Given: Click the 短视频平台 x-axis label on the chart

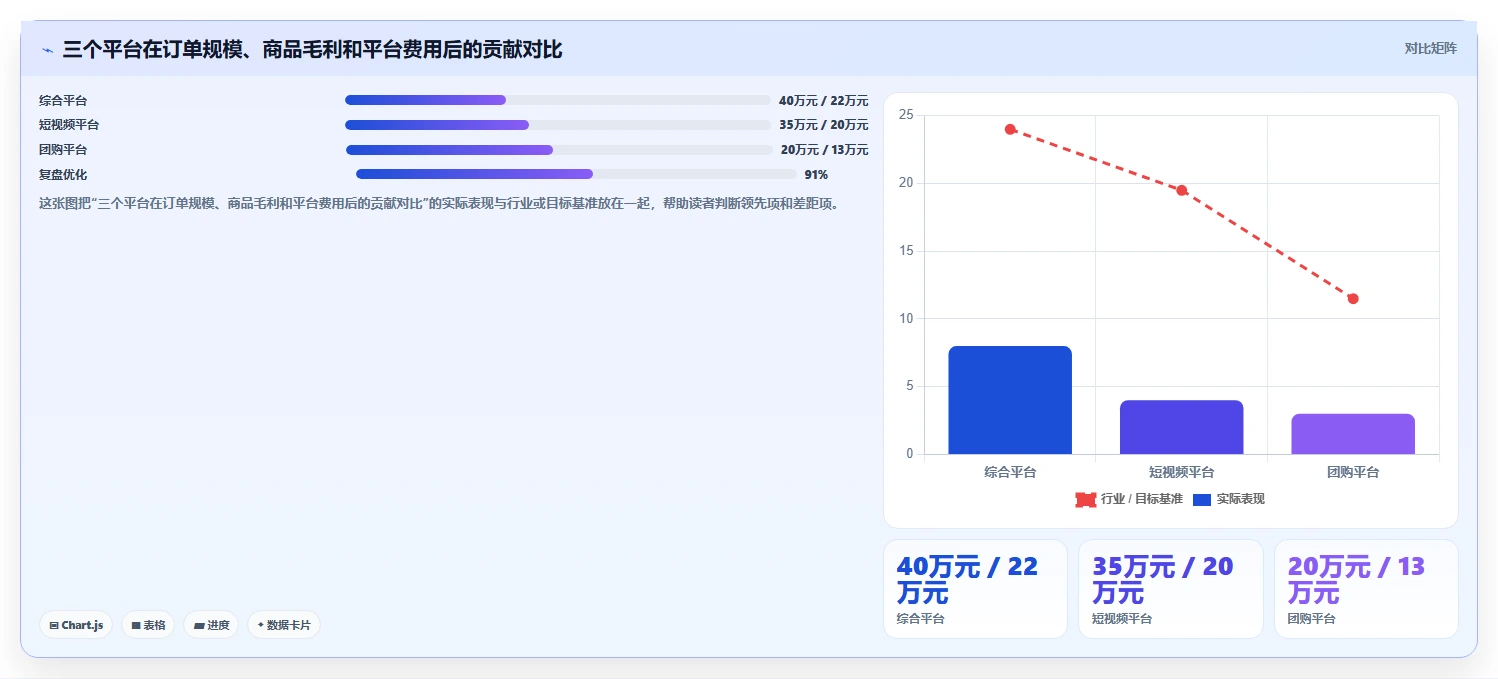Looking at the screenshot, I should tap(1182, 472).
